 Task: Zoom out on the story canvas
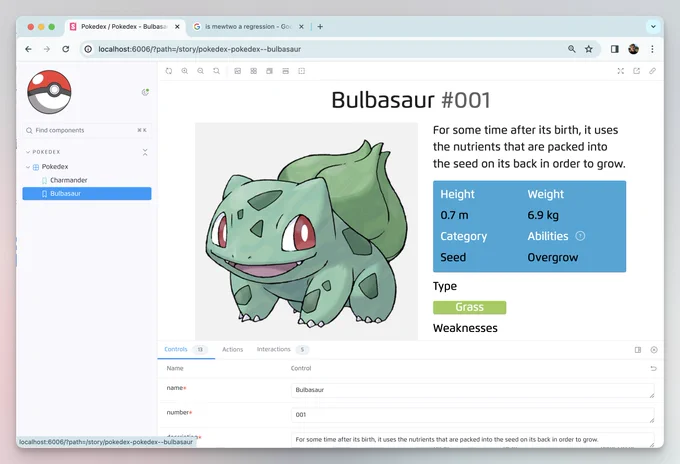[200, 71]
